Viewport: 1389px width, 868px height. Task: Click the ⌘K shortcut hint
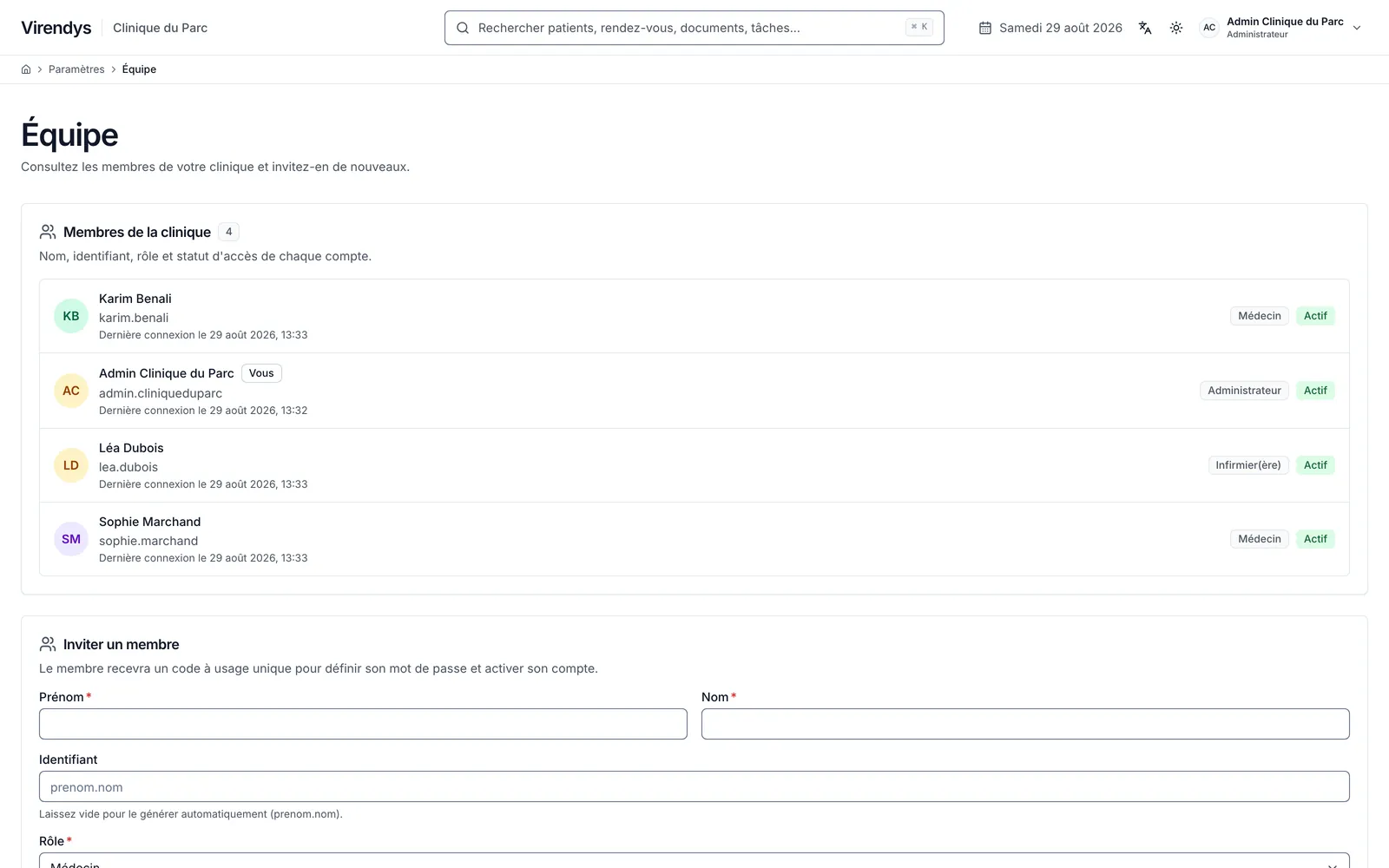click(919, 27)
